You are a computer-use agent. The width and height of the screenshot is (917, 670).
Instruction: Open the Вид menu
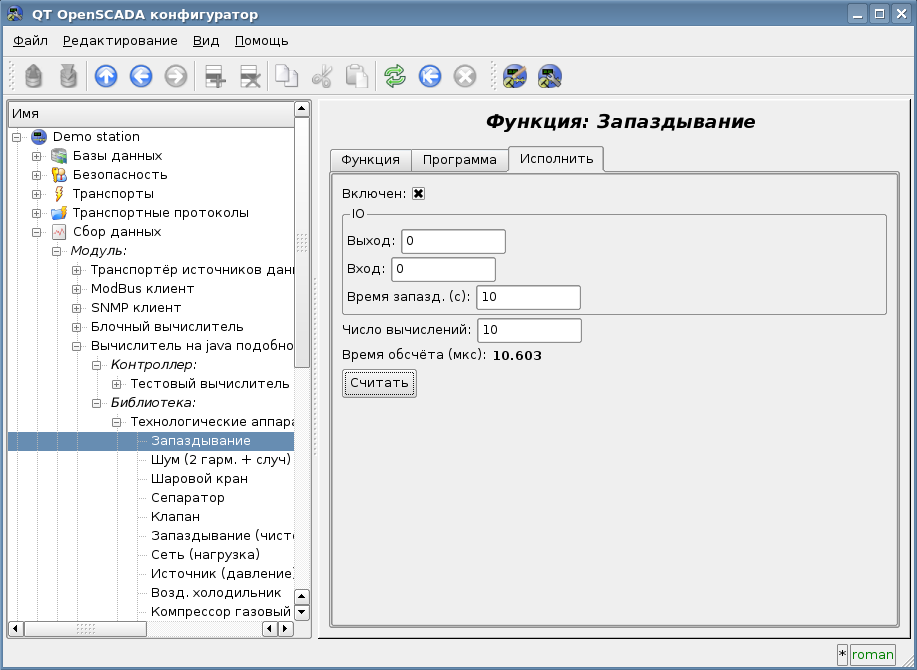click(206, 41)
